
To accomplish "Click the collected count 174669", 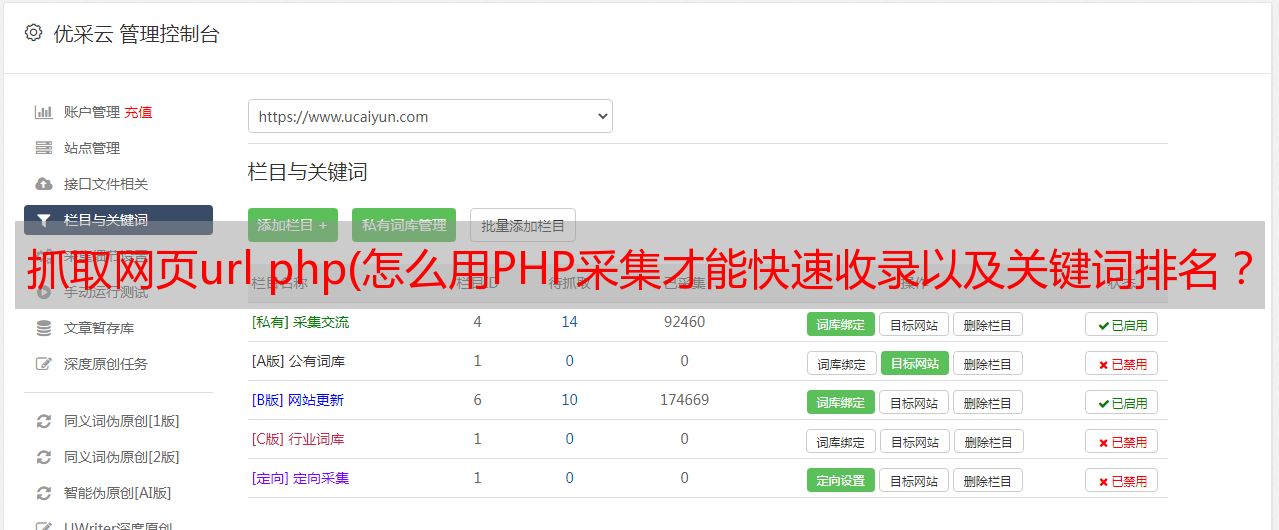I will (684, 400).
